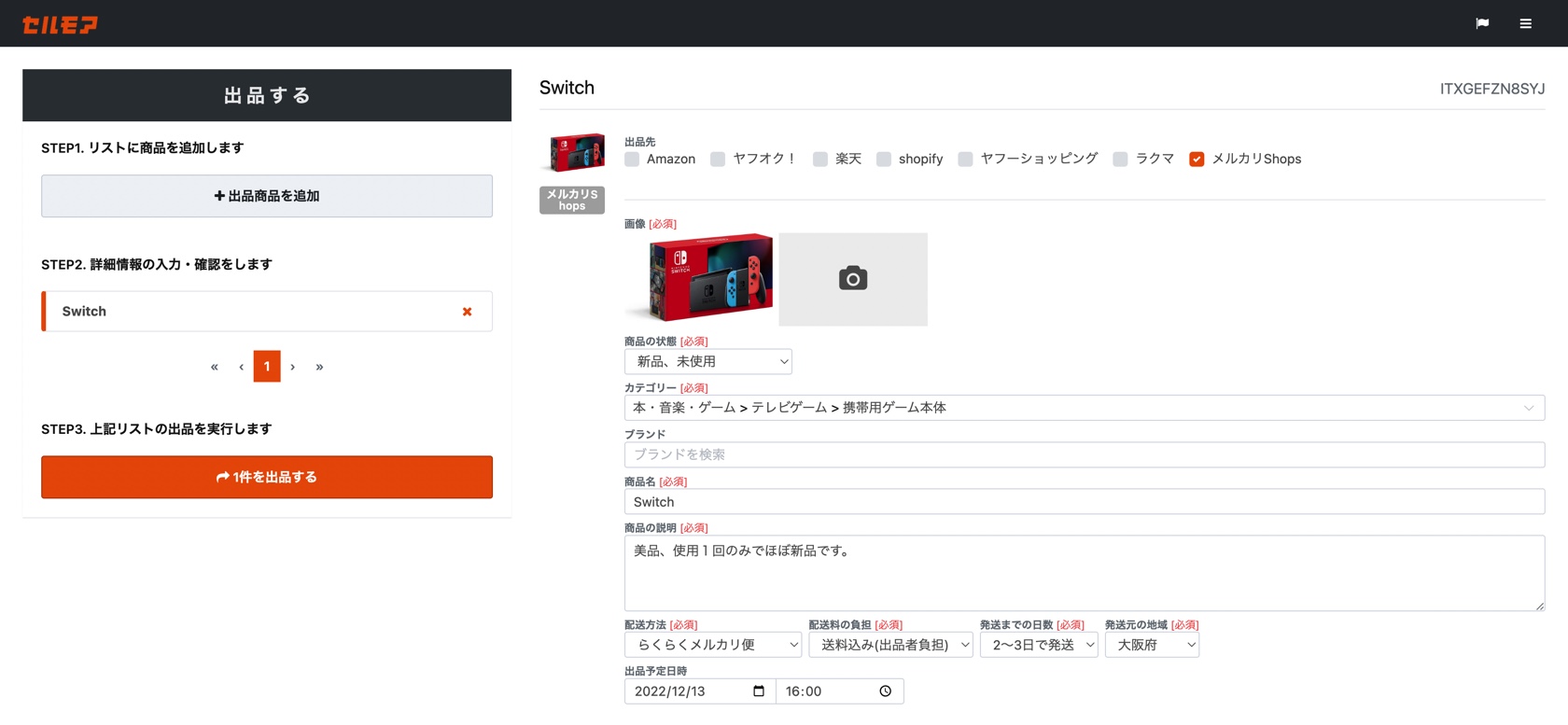Click the camera icon to add image
Image resolution: width=1568 pixels, height=725 pixels.
[x=853, y=279]
